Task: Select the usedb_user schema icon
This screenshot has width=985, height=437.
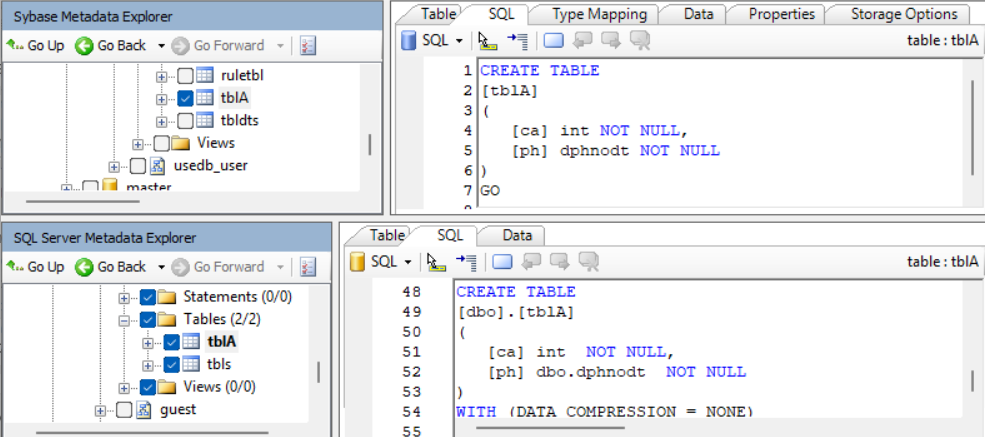Action: [x=158, y=166]
